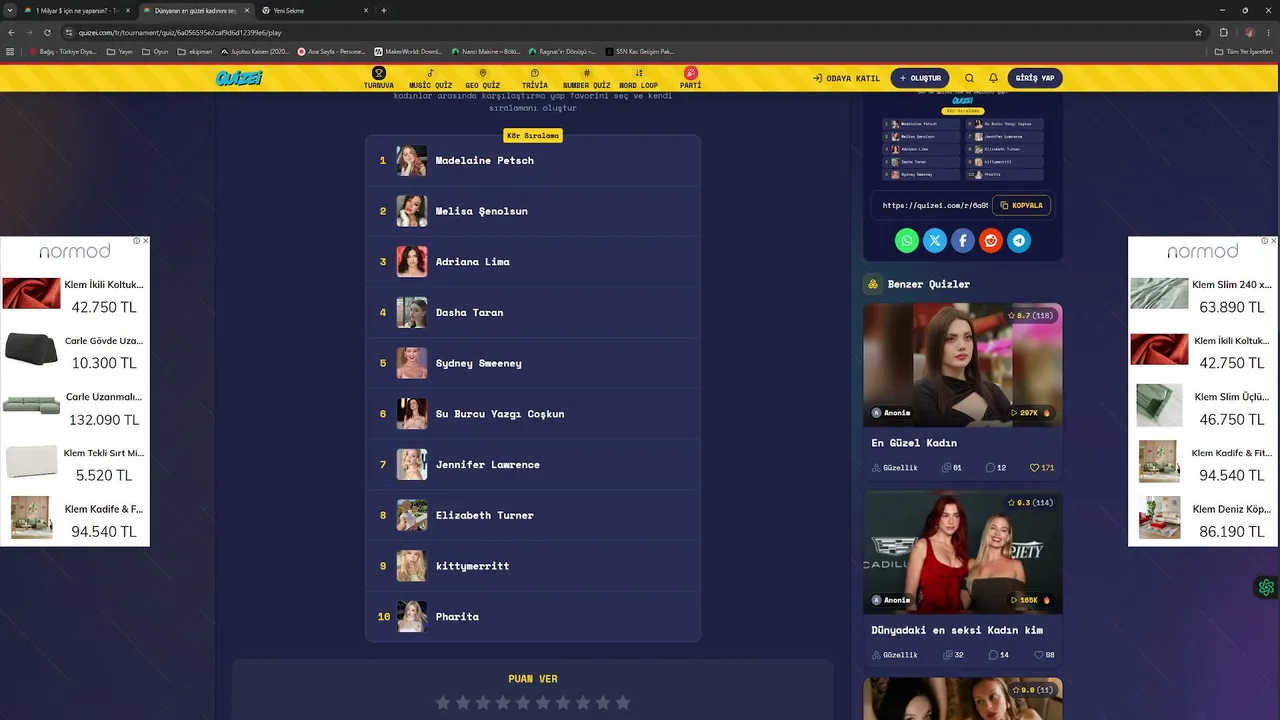Select 'Dasha Taran' name in the ranking

coord(469,313)
